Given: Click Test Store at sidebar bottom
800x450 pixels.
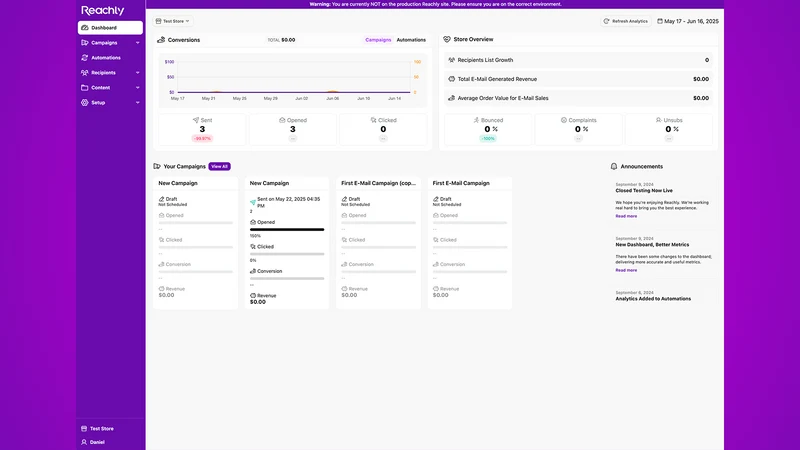Looking at the screenshot, I should [x=102, y=429].
